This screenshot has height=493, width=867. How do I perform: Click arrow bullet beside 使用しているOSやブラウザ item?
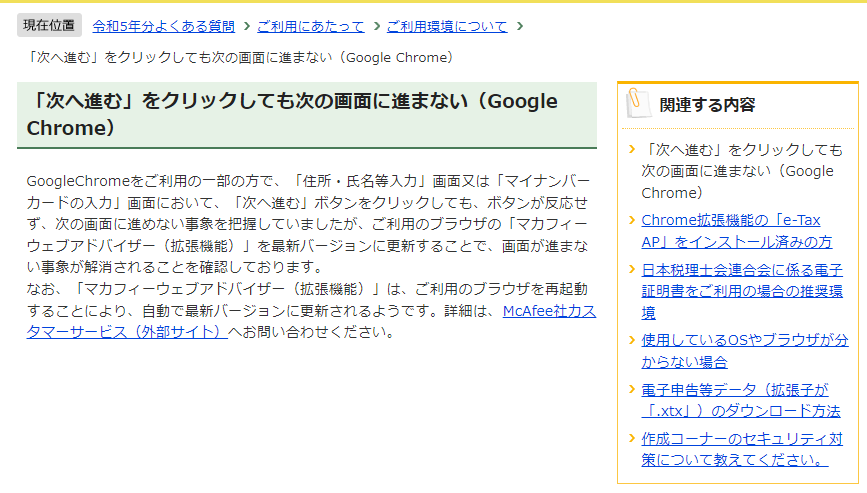click(x=631, y=340)
